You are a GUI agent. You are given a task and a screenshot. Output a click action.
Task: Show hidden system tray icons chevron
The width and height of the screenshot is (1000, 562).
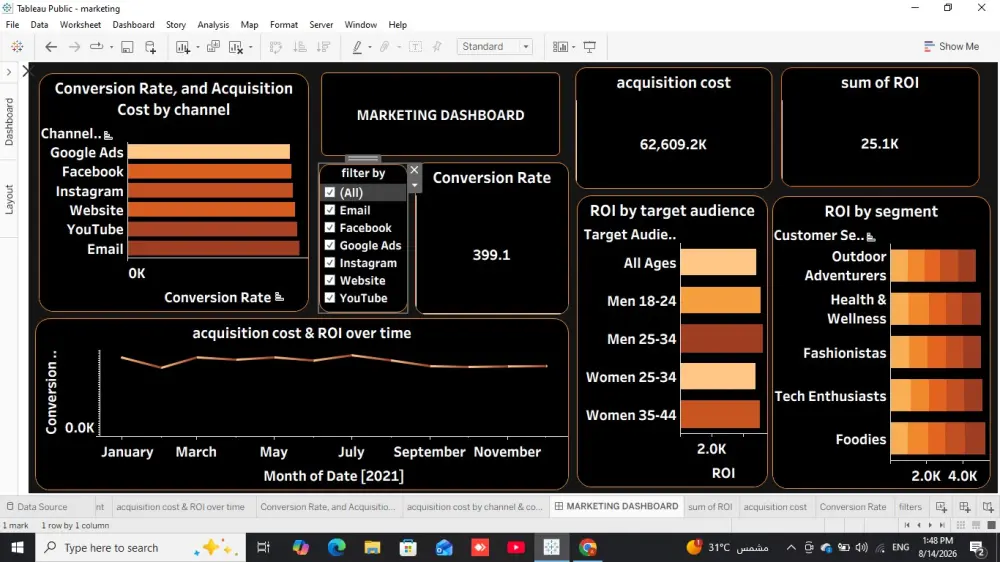pos(791,547)
